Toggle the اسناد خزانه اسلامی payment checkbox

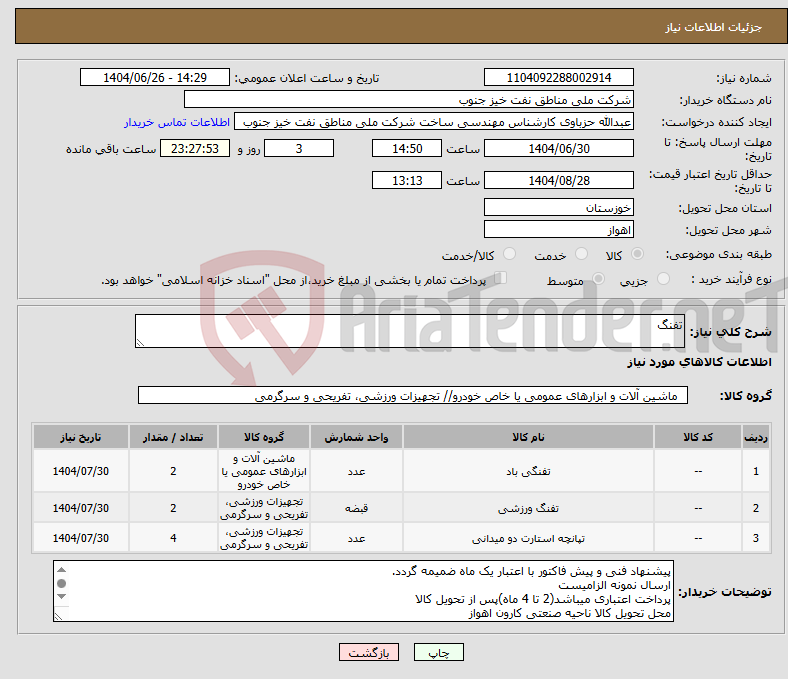tap(501, 278)
